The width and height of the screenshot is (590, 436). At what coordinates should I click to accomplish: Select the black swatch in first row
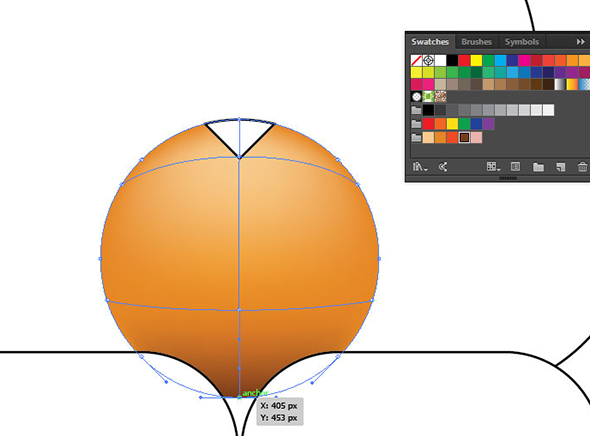click(452, 60)
